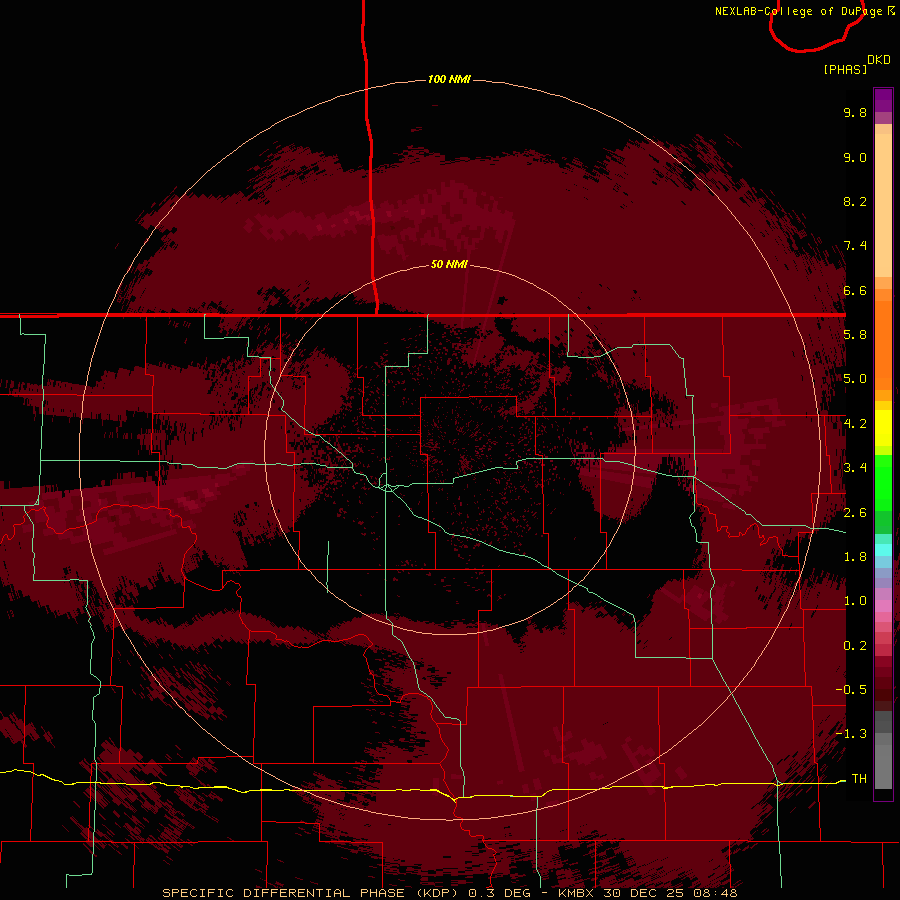Click the 0.3 DEG elevation angle text
The image size is (900, 900).
(498, 893)
